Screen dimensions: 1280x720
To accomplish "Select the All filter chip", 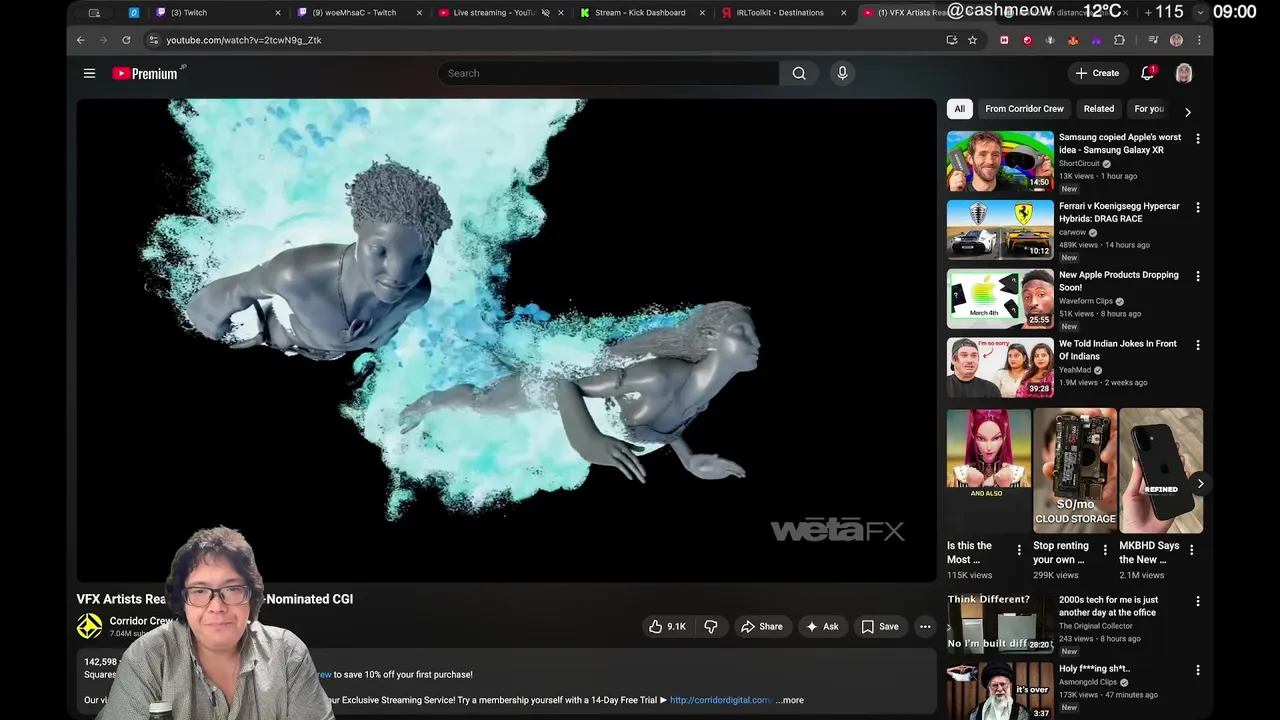I will click(960, 109).
